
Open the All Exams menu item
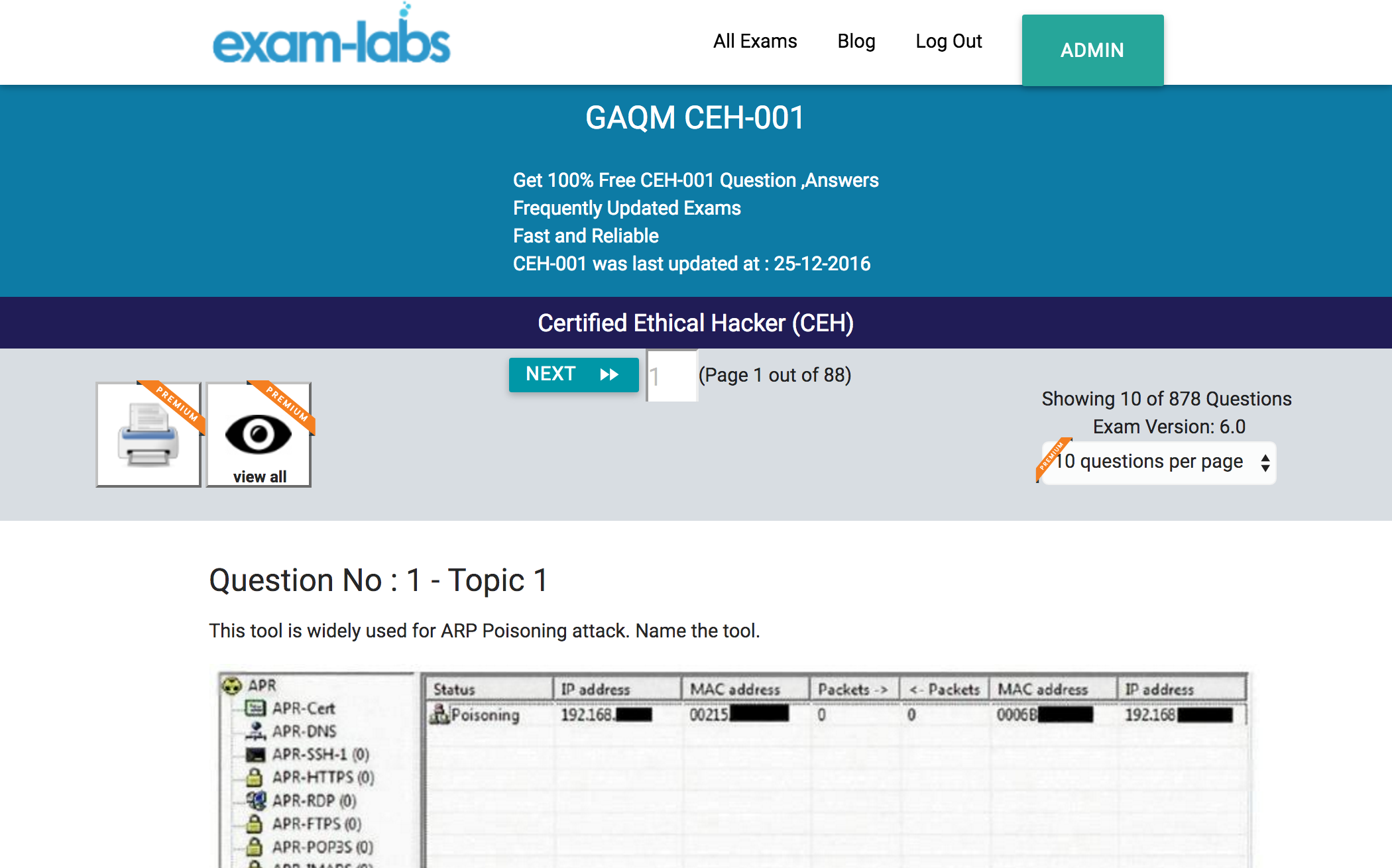755,41
